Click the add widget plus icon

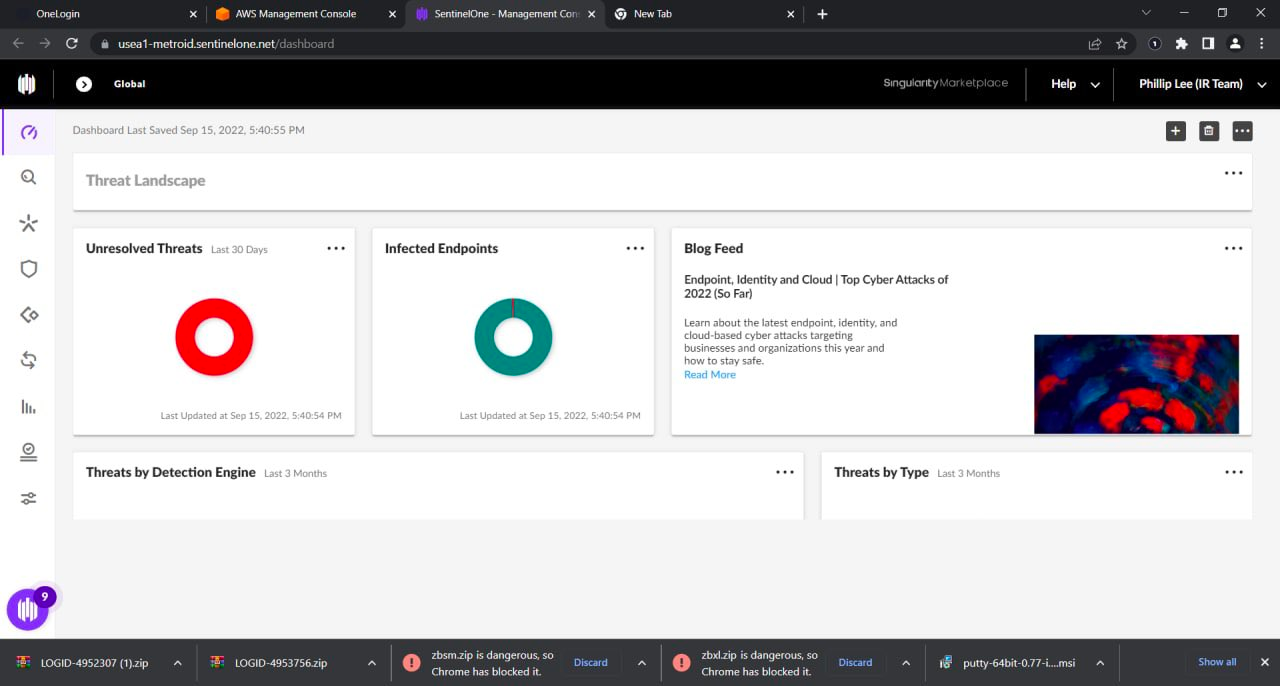coord(1175,130)
